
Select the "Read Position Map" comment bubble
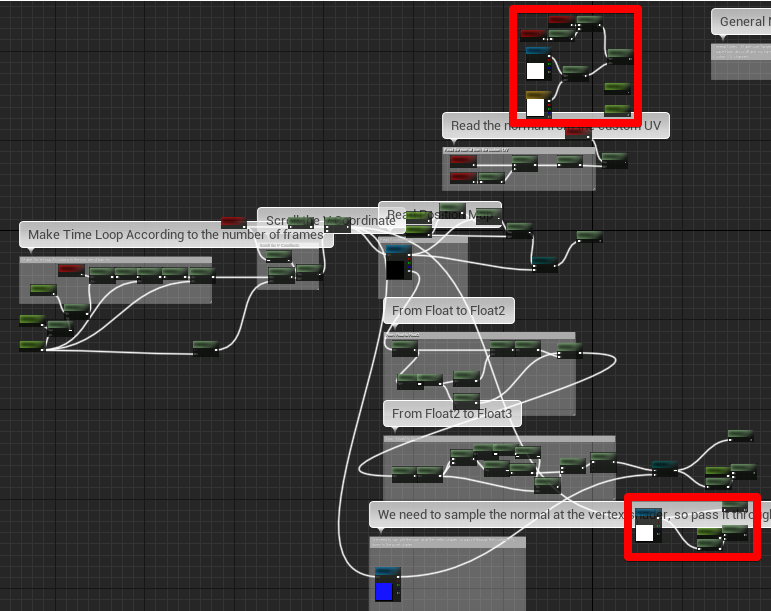[x=440, y=214]
